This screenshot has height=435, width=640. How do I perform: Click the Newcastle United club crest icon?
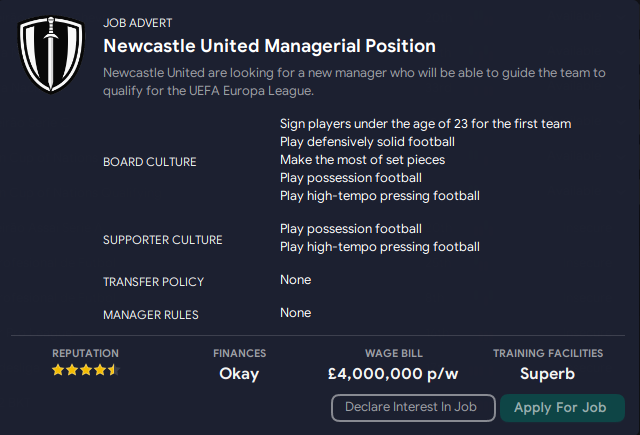[x=49, y=55]
